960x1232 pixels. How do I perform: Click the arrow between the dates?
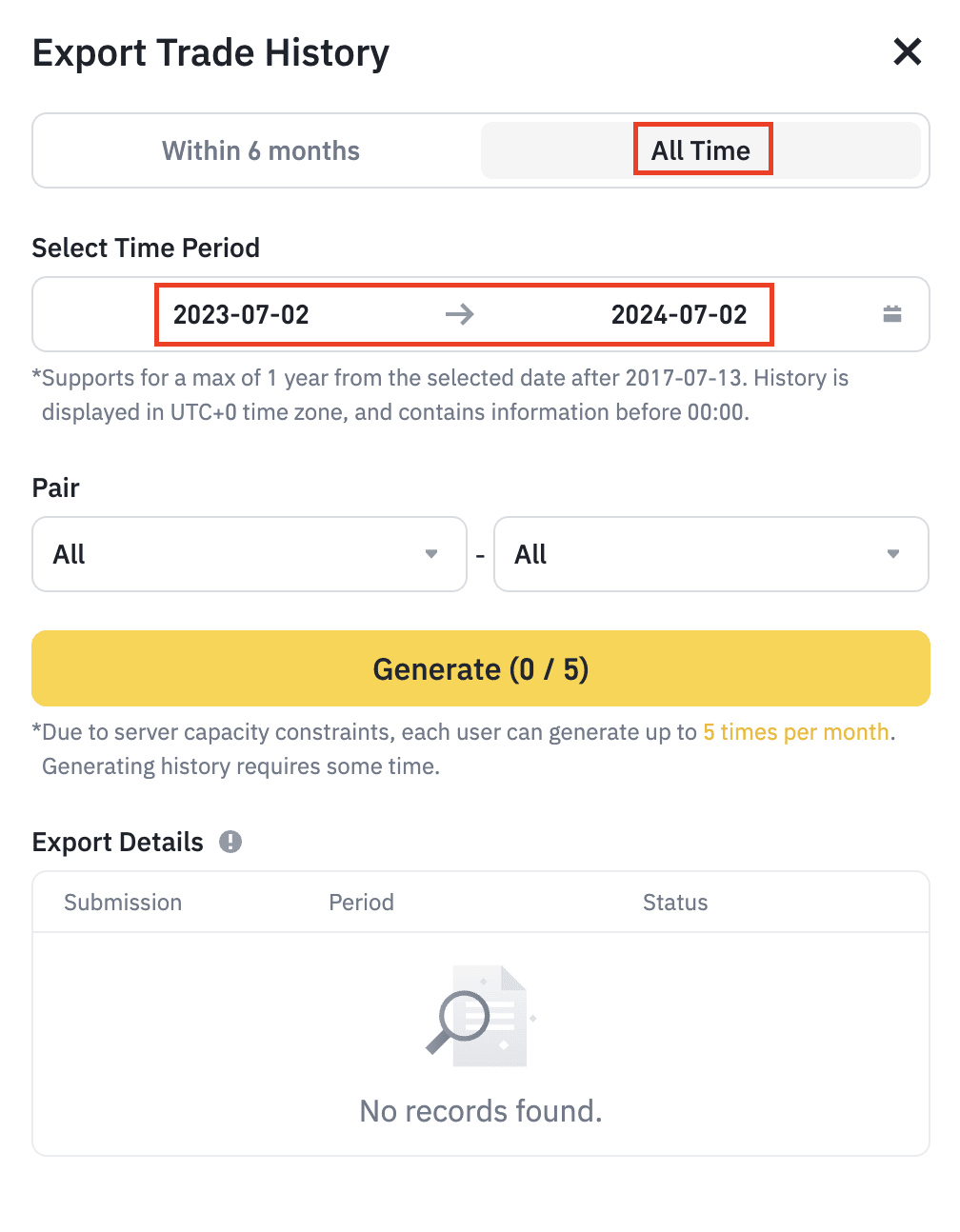[x=460, y=314]
